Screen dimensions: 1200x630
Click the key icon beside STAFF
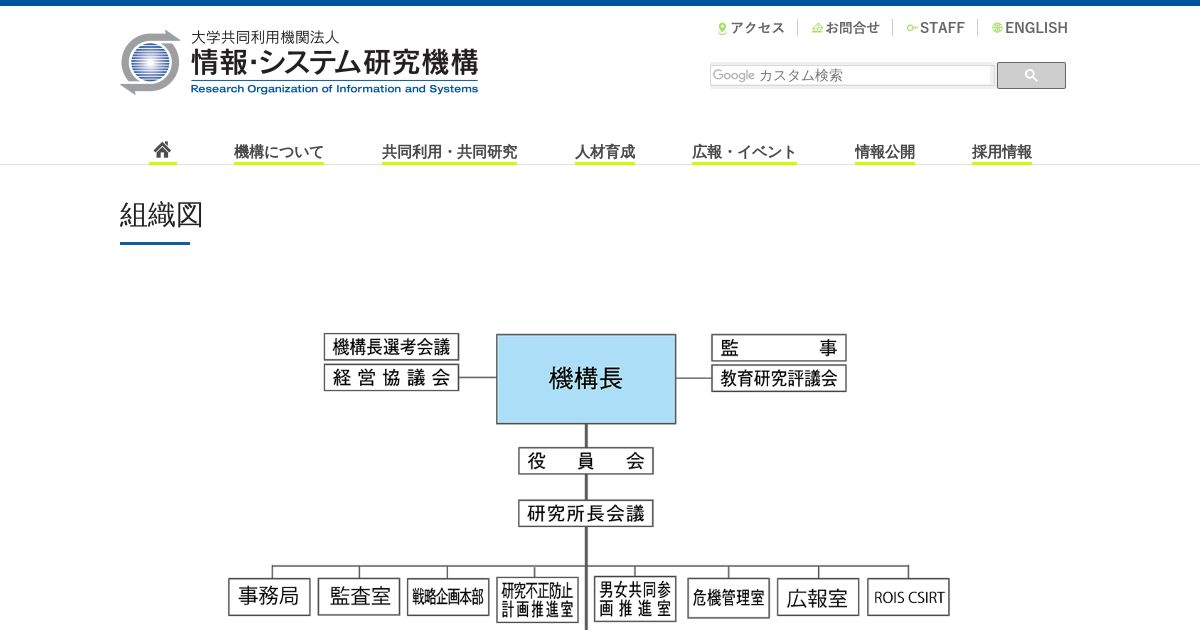(x=911, y=28)
